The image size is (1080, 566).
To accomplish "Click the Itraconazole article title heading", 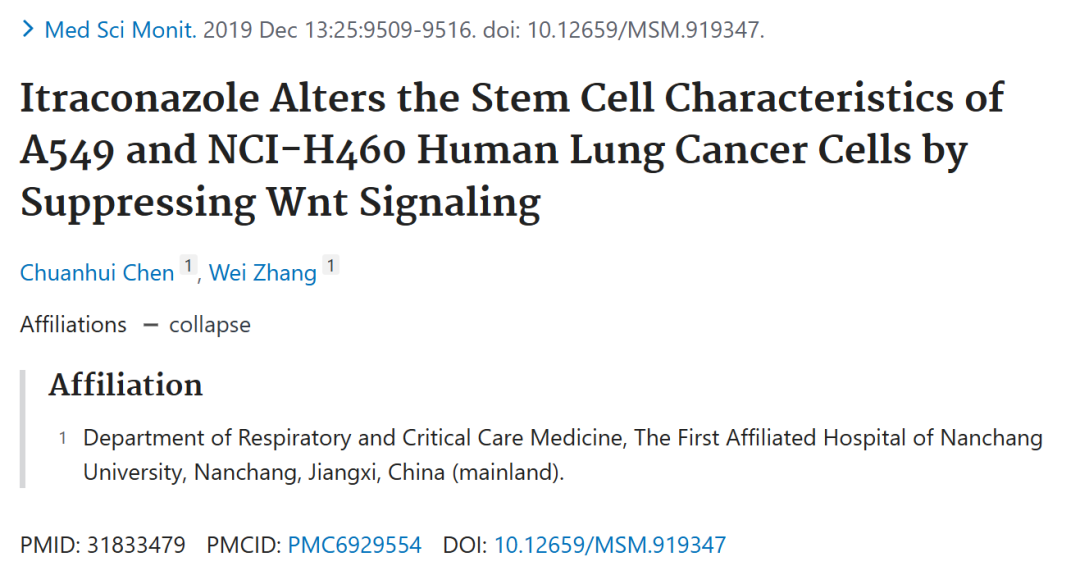I will tap(512, 150).
